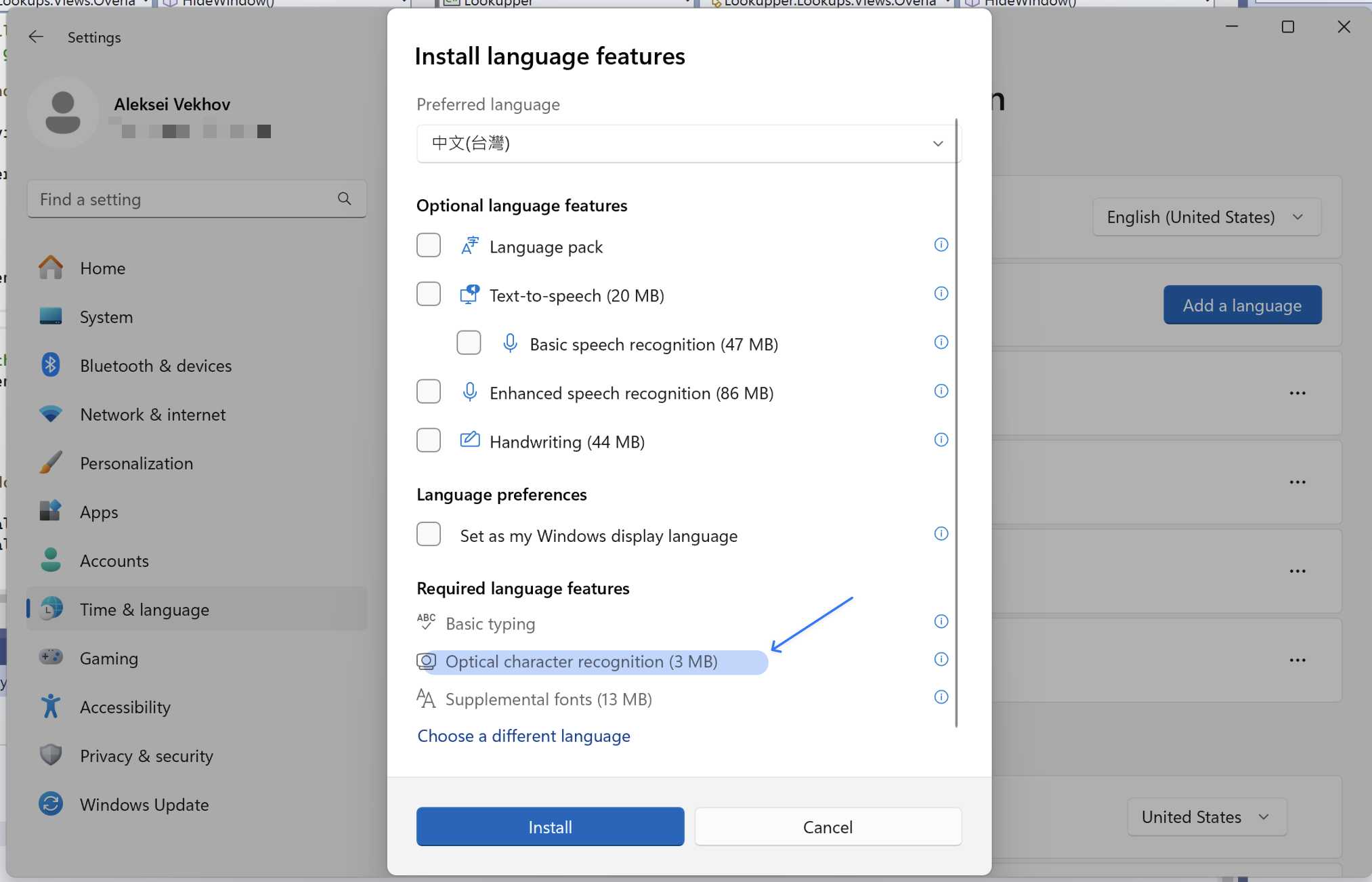Enable Text-to-speech (20 MB) checkbox

pos(429,294)
